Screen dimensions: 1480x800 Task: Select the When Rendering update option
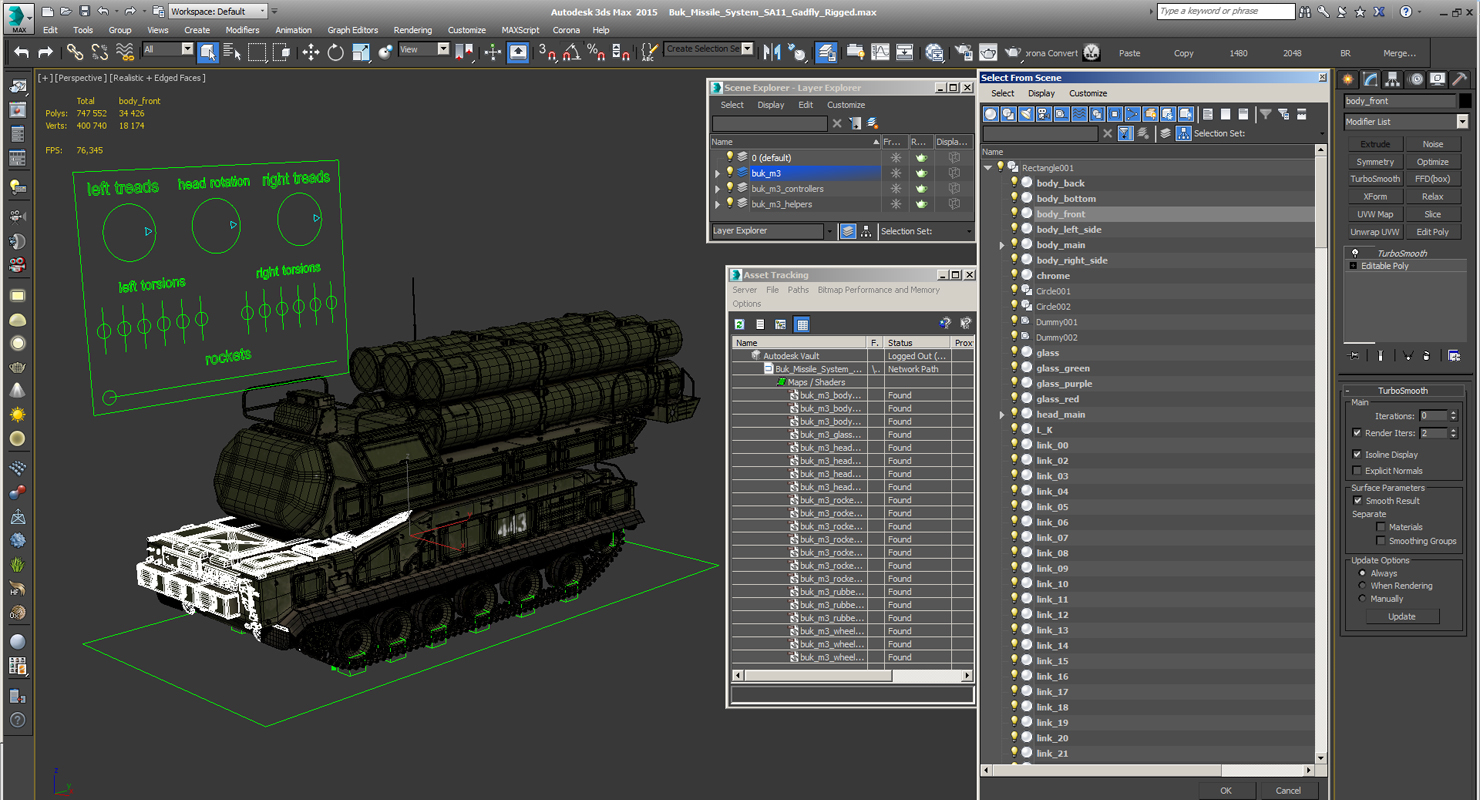pyautogui.click(x=1363, y=586)
